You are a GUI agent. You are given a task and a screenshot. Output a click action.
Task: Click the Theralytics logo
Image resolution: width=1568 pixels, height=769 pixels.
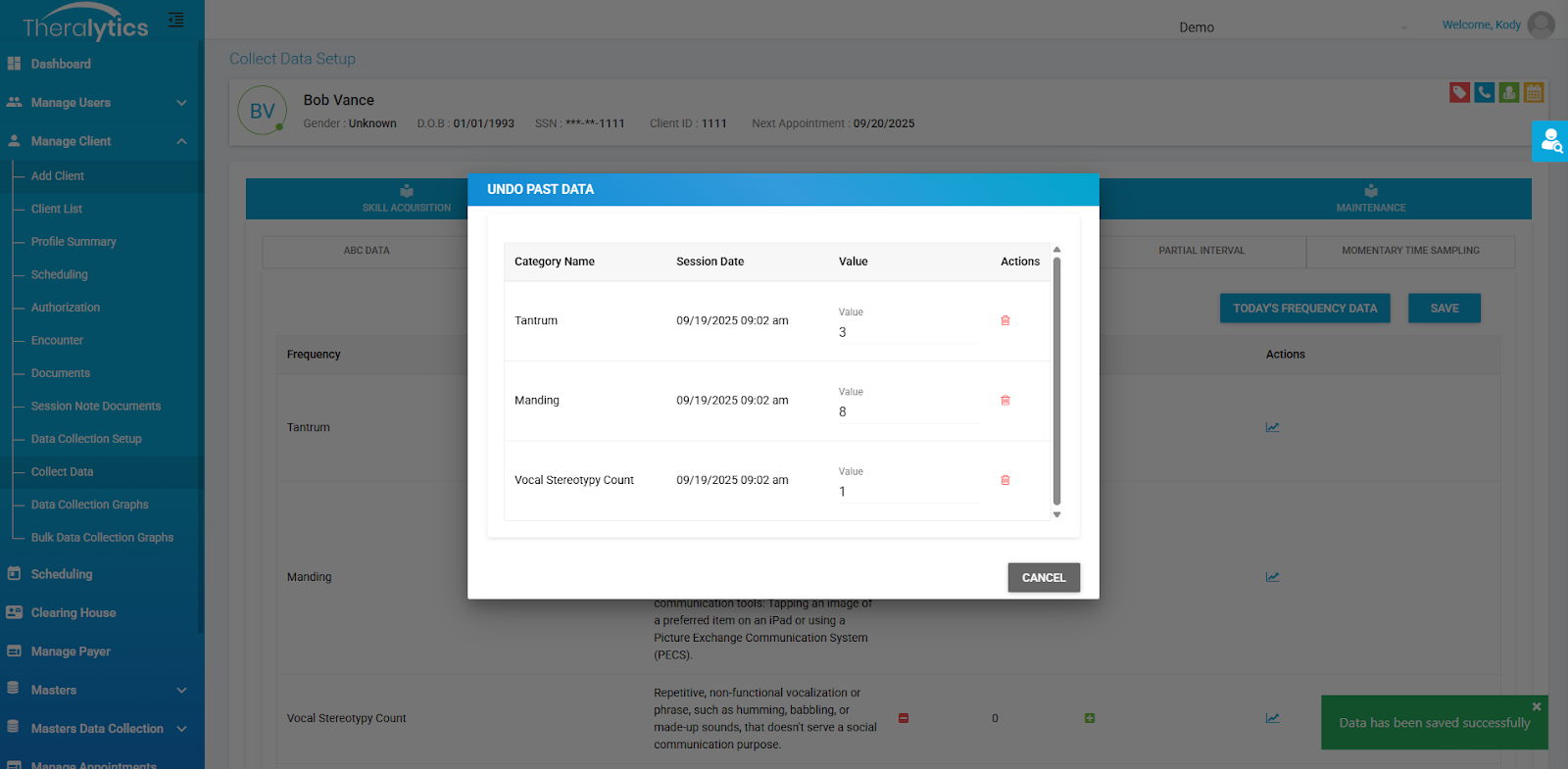[84, 24]
